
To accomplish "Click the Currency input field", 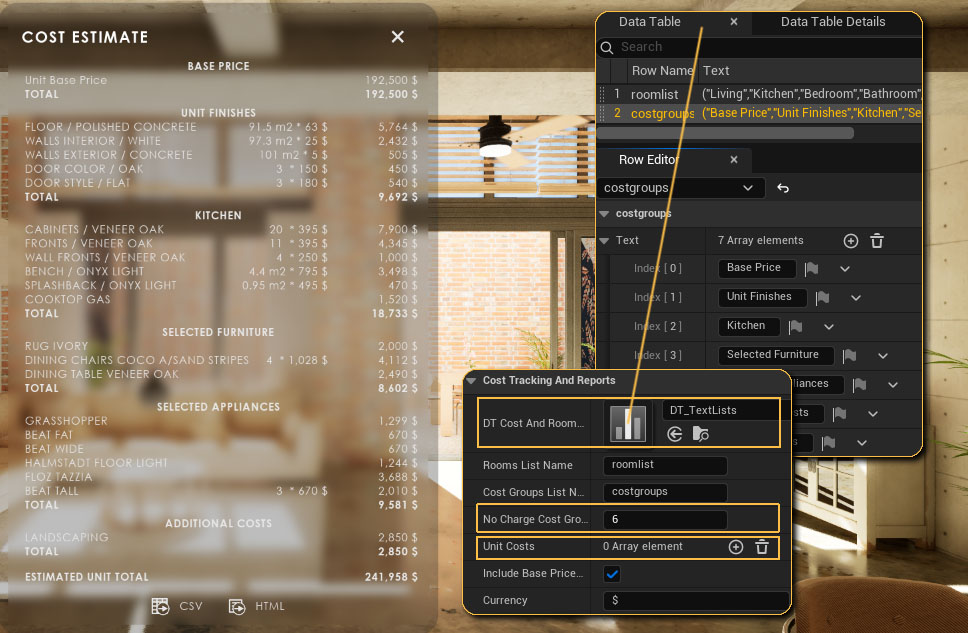I will pyautogui.click(x=695, y=601).
